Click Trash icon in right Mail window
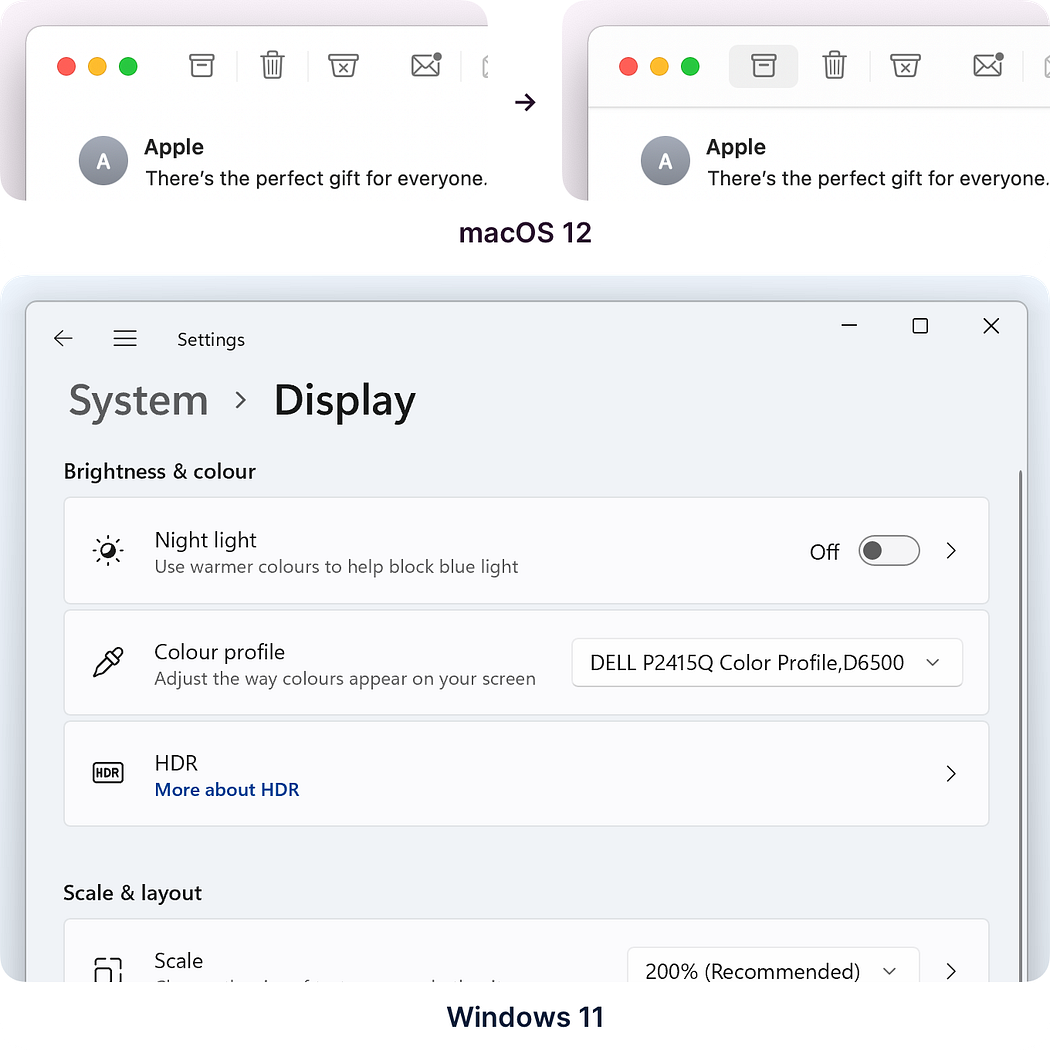The image size is (1050, 1050). [x=834, y=65]
